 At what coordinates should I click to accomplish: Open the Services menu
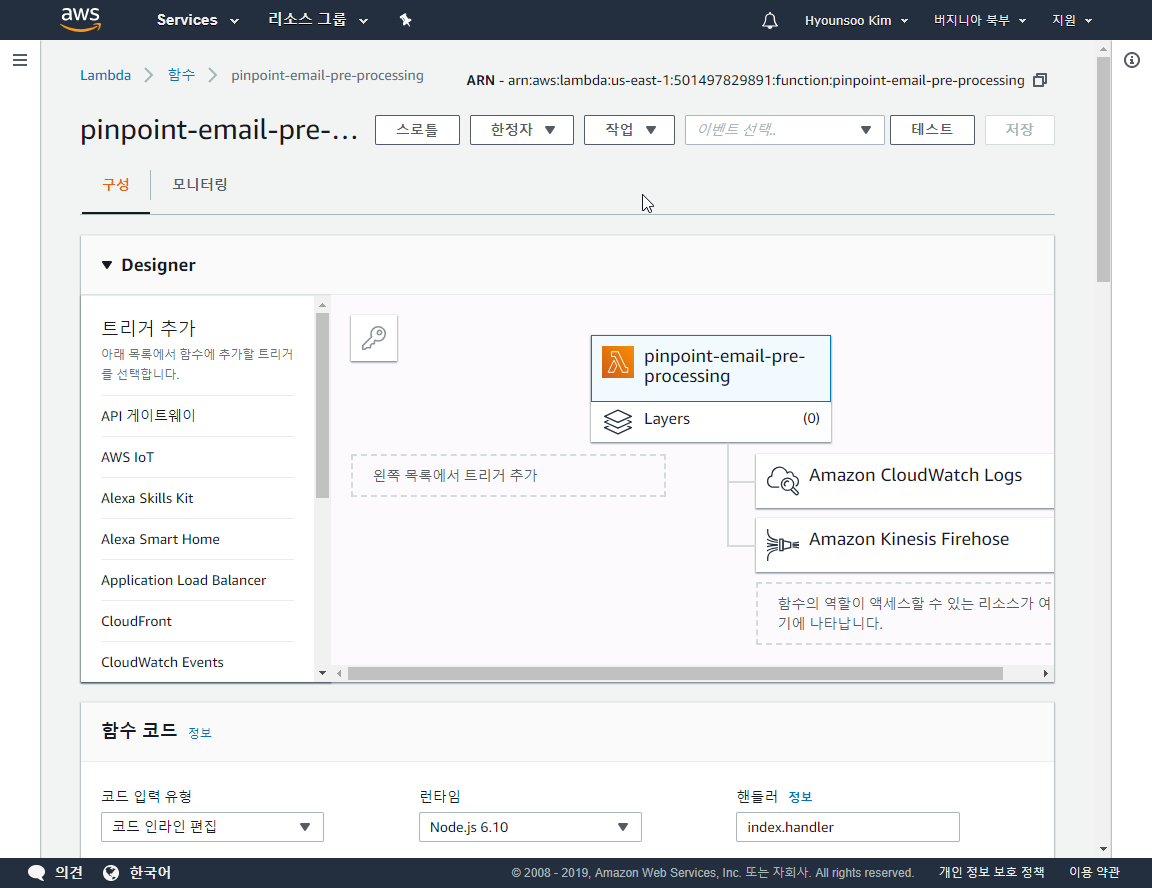pyautogui.click(x=198, y=20)
